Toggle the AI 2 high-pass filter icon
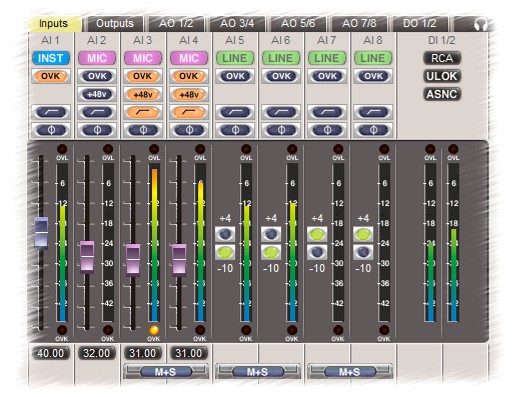Image resolution: width=515 pixels, height=397 pixels. 97,112
